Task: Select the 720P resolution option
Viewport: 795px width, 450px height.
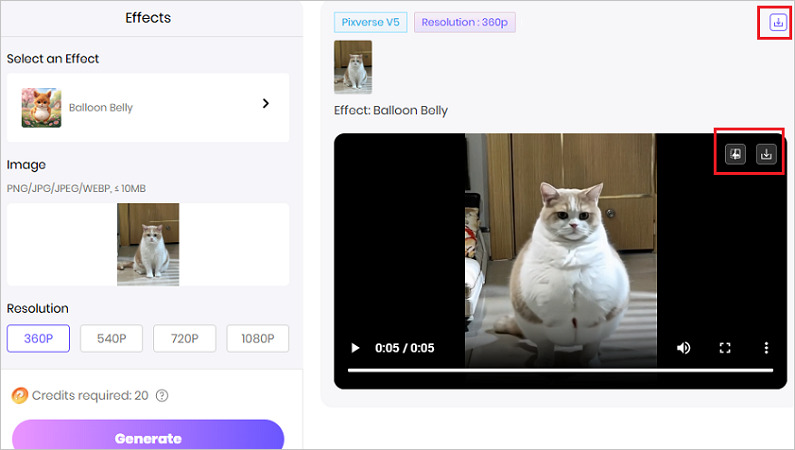Action: pos(185,339)
